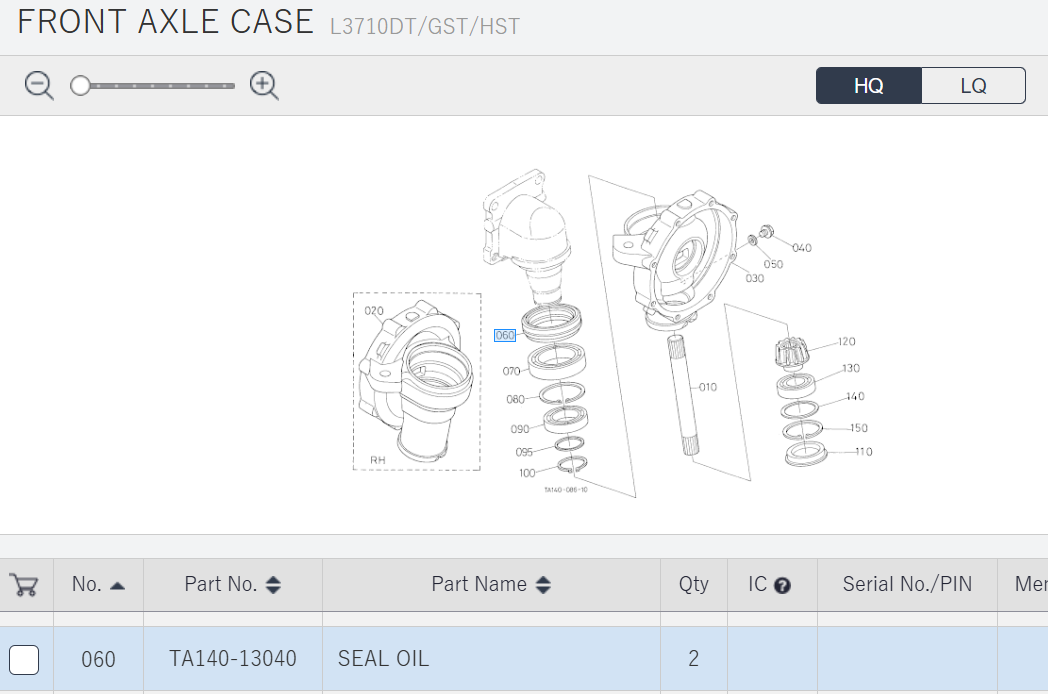1048x694 pixels.
Task: Click the Part Name sort arrows
Action: 543,585
